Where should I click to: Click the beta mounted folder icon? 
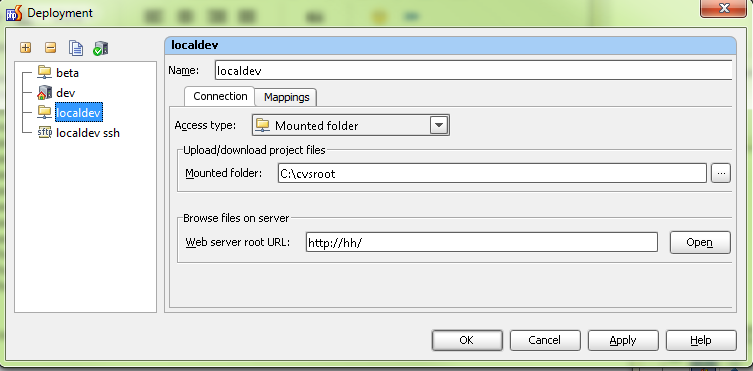(45, 73)
